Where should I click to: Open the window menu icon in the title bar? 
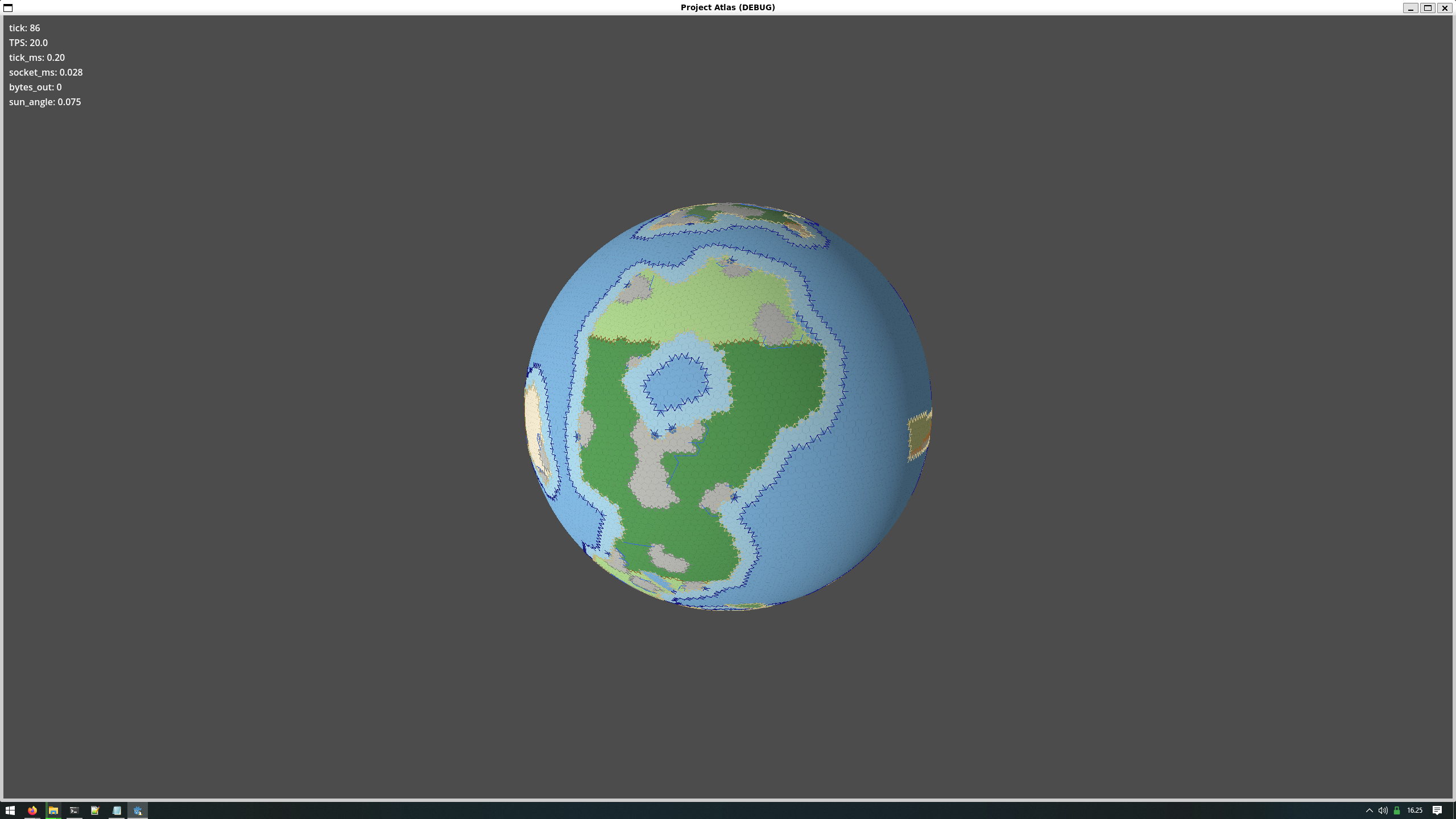pos(8,7)
